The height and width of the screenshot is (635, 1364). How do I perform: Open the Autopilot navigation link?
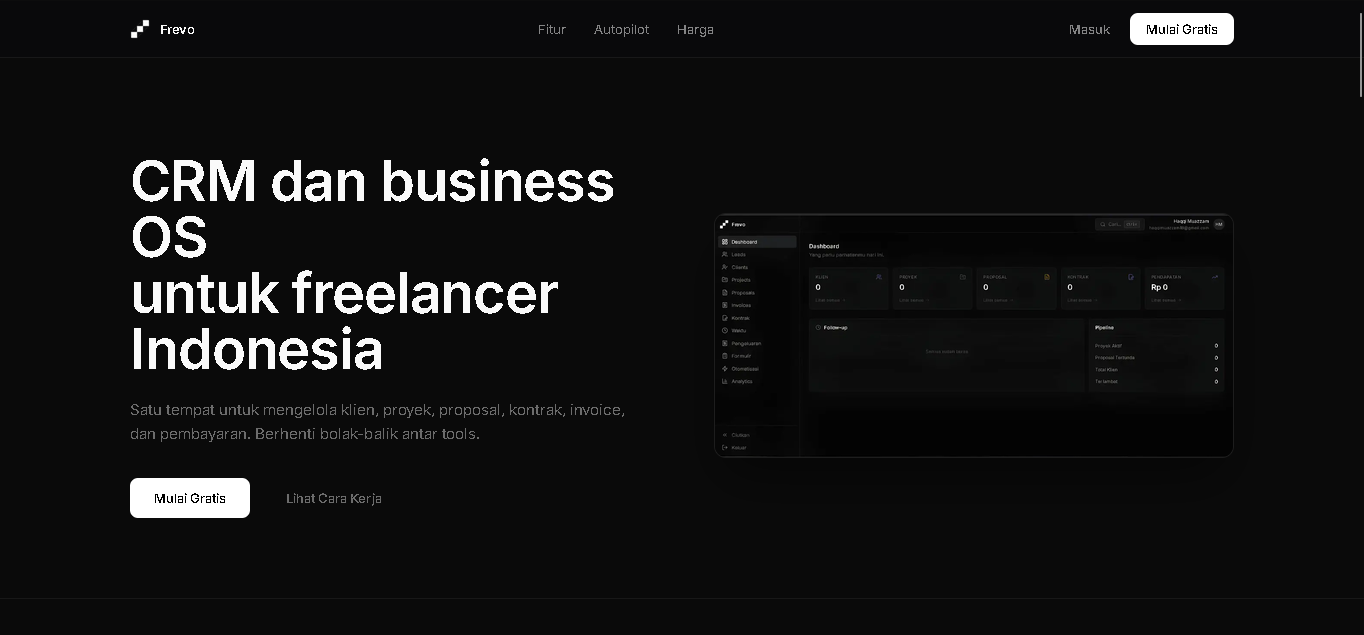click(621, 29)
